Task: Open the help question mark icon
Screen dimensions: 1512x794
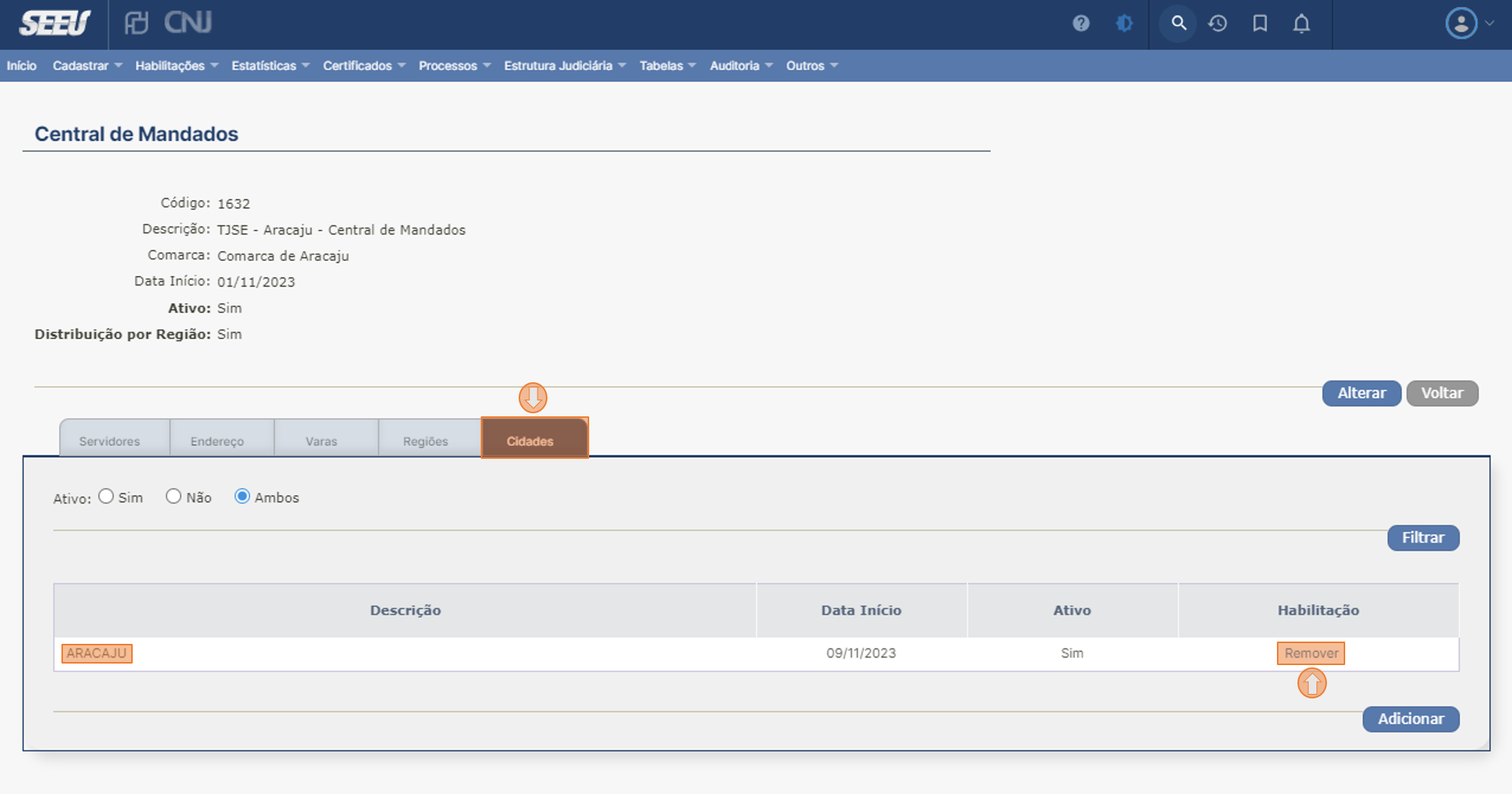Action: [x=1081, y=24]
